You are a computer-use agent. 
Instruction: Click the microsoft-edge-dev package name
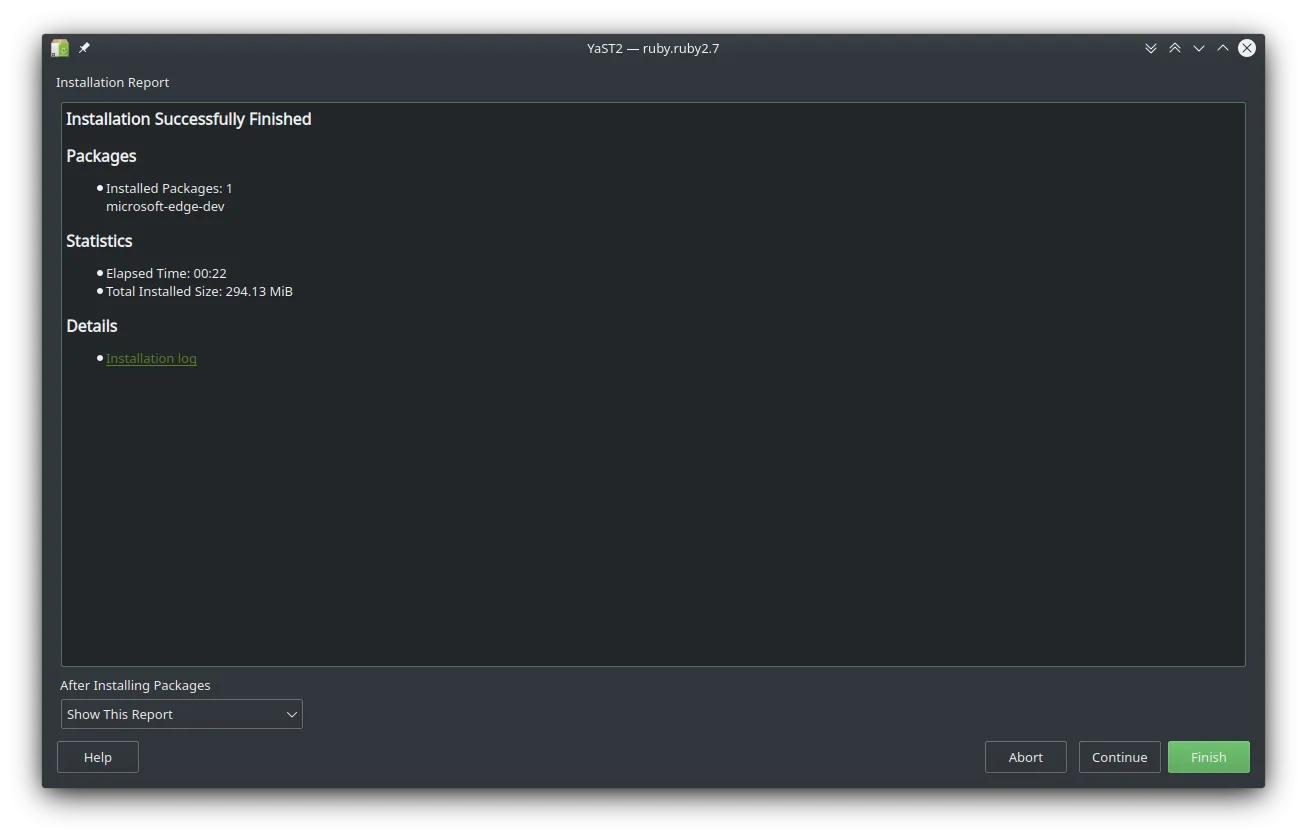[165, 206]
